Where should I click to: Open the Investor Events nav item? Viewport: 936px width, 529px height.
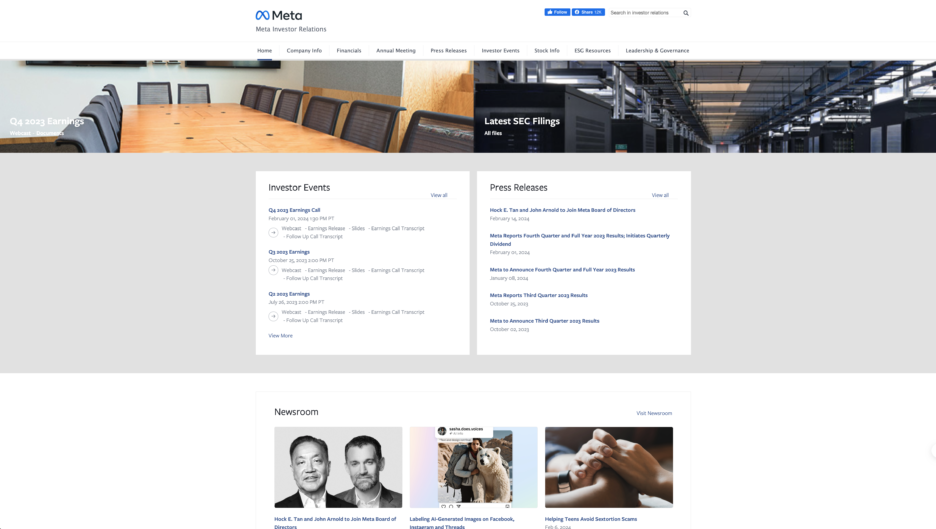click(500, 51)
